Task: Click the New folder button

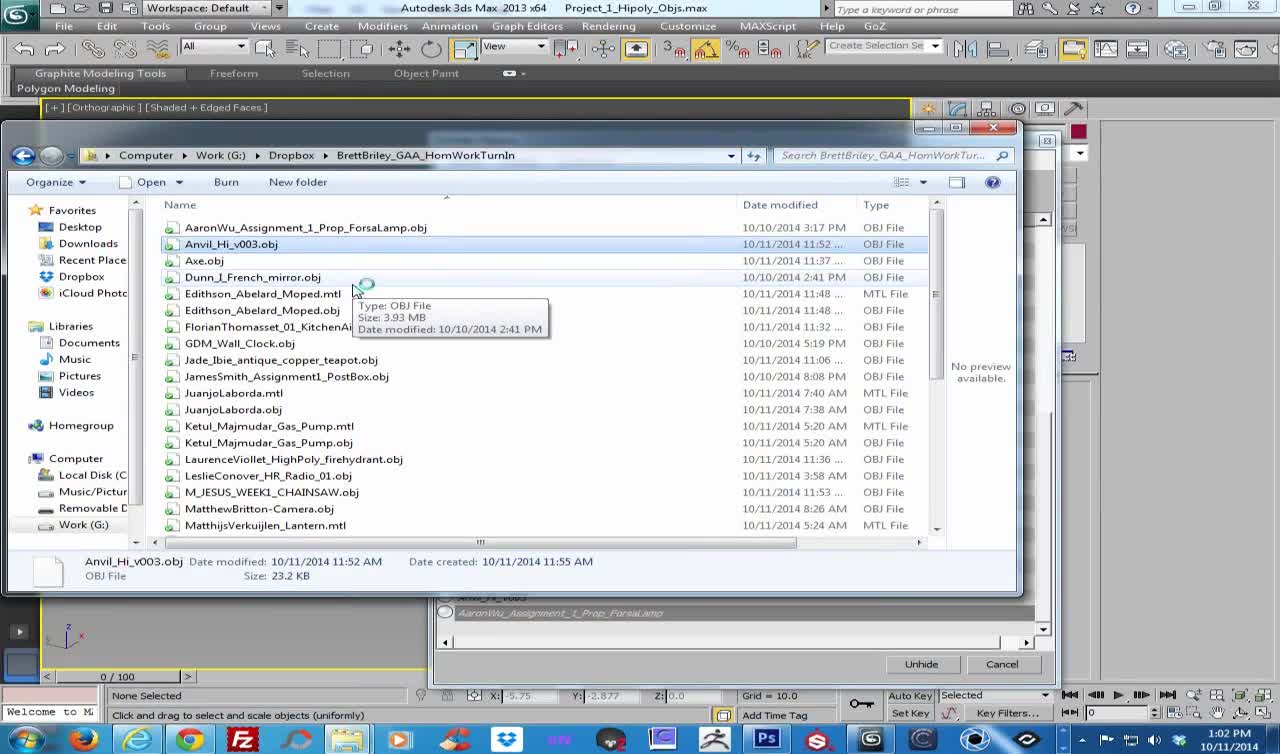Action: click(x=297, y=182)
